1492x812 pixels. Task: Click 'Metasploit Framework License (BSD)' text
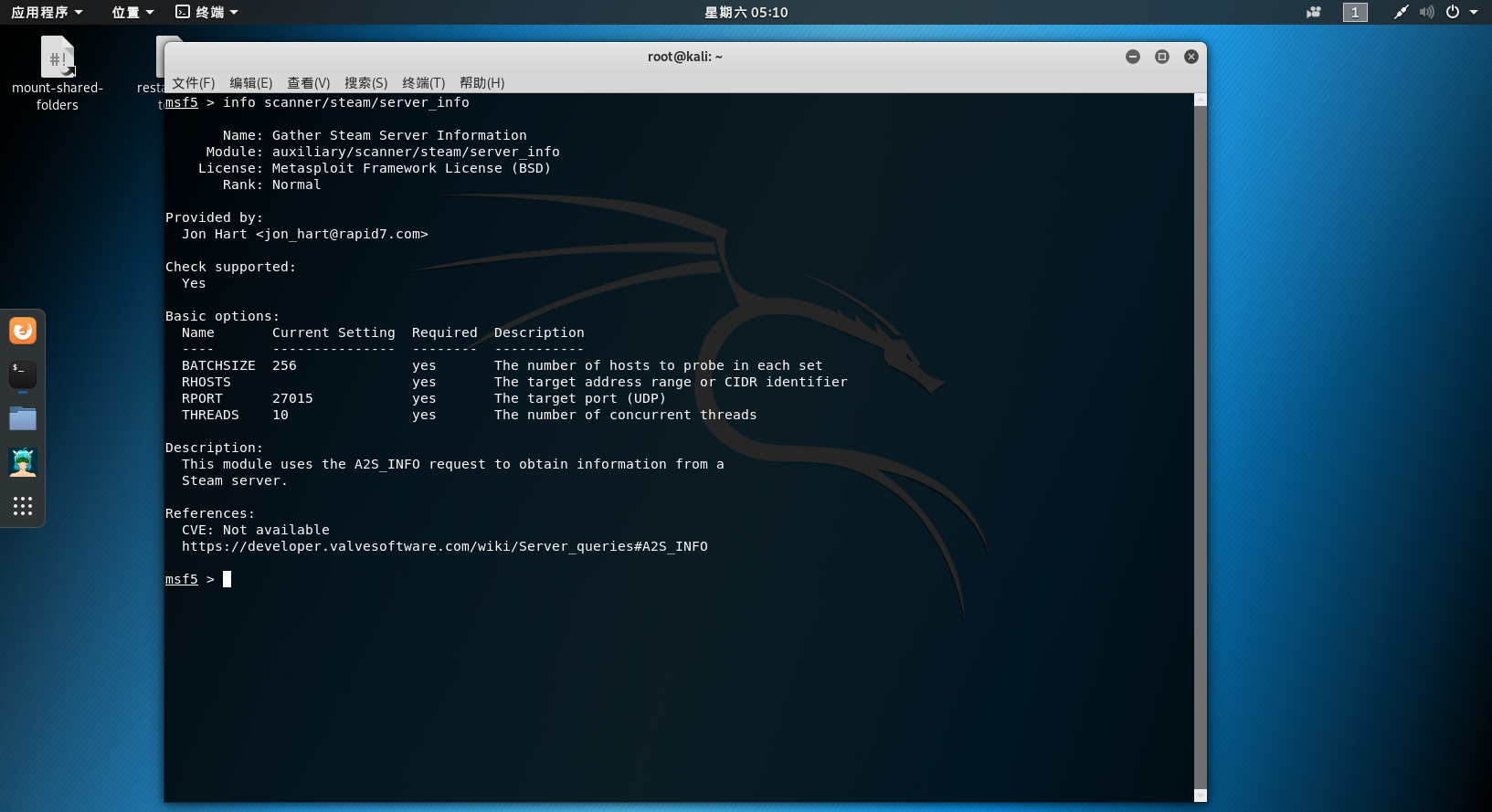point(411,168)
